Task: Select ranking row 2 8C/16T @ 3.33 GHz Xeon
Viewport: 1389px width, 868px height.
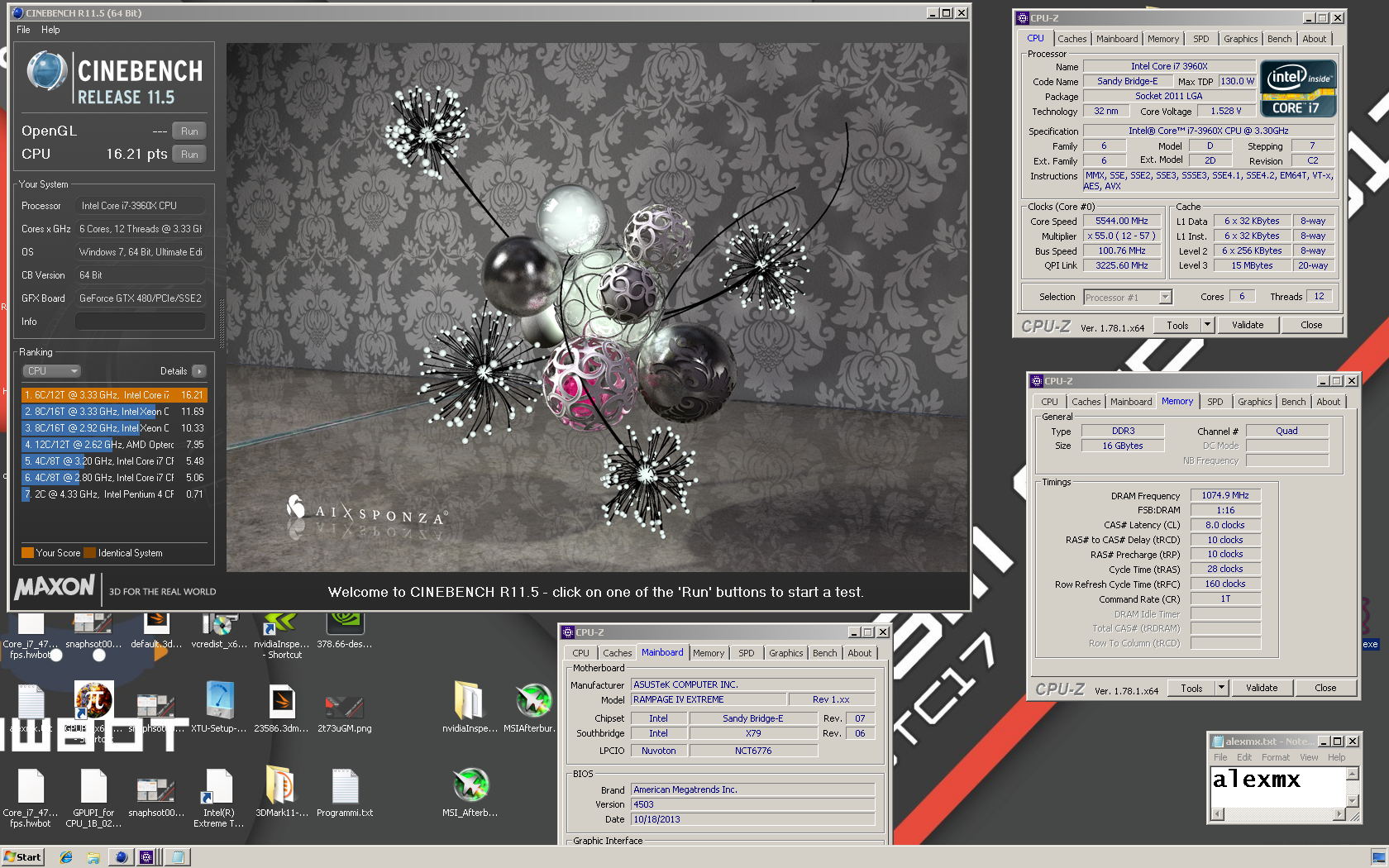Action: pos(113,412)
